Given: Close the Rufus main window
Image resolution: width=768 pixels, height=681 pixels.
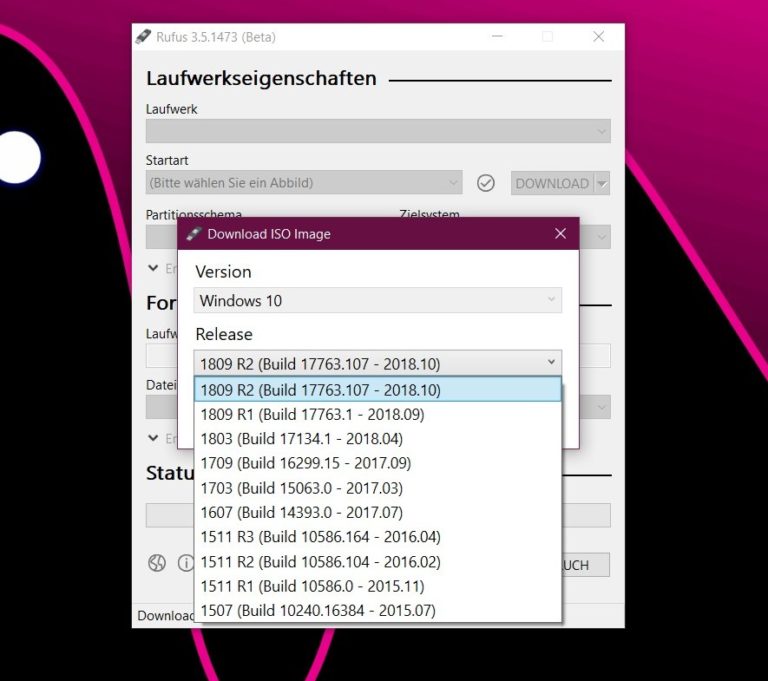Looking at the screenshot, I should (x=599, y=36).
